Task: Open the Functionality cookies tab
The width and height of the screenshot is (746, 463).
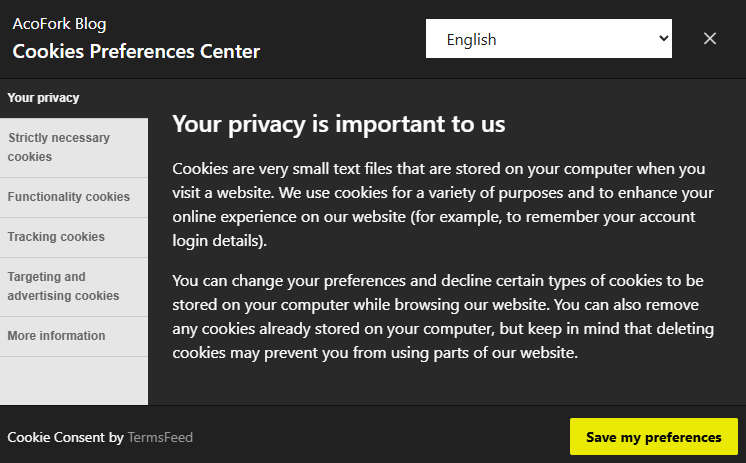Action: tap(69, 197)
